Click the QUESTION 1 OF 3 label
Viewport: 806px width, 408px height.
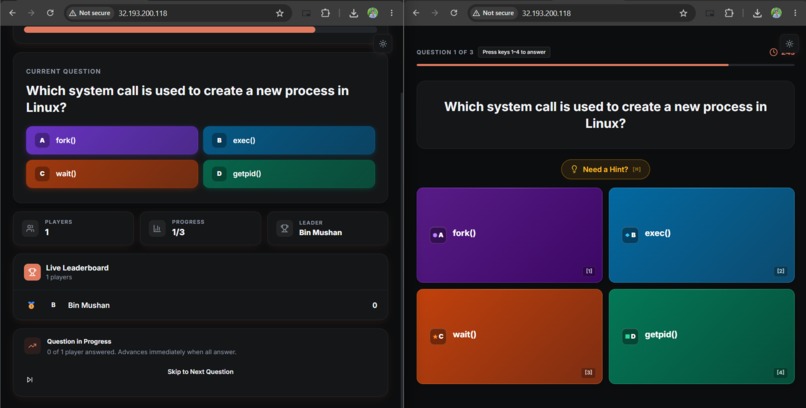pyautogui.click(x=445, y=52)
